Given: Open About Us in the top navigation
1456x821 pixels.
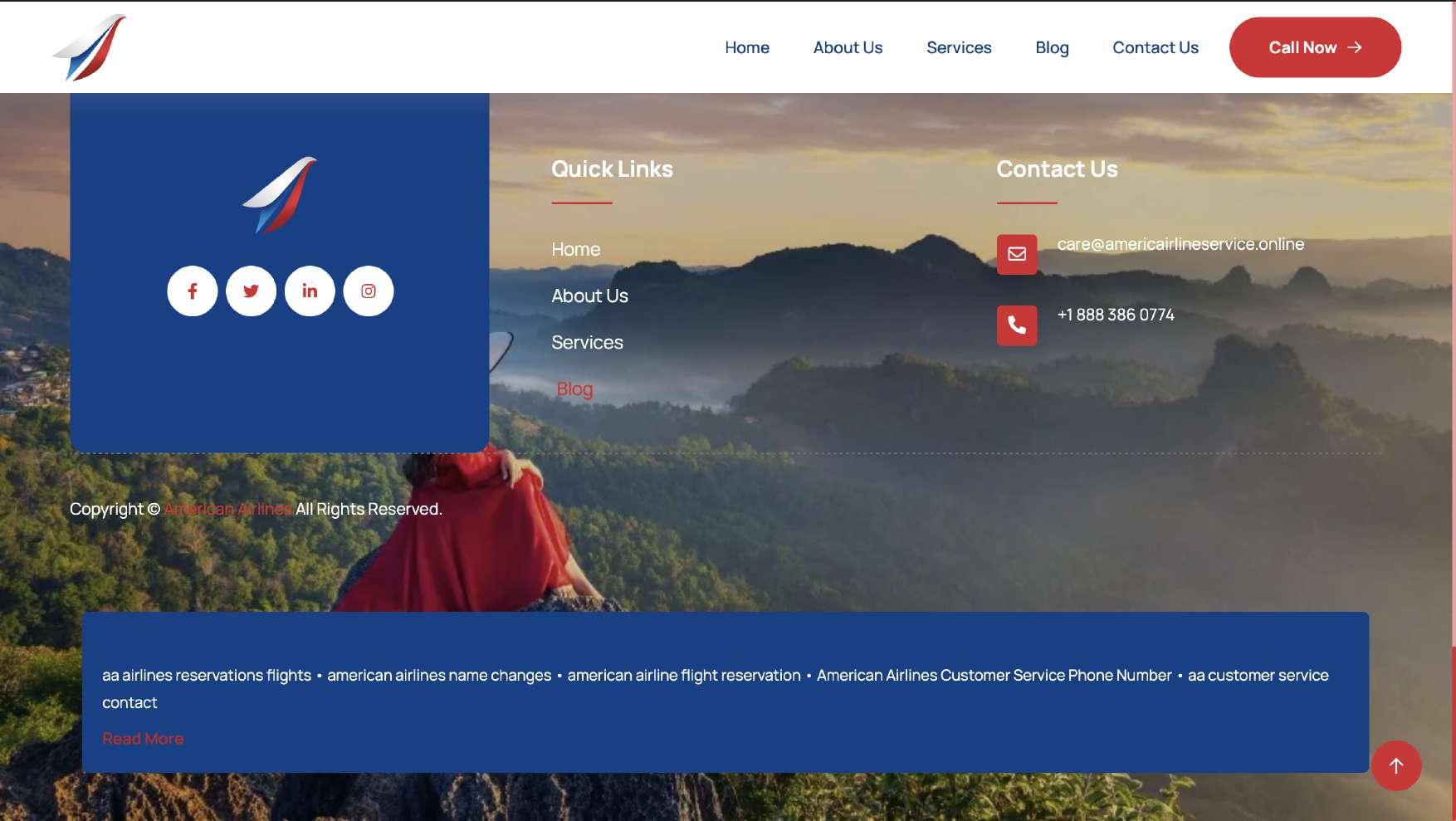Looking at the screenshot, I should 848,47.
